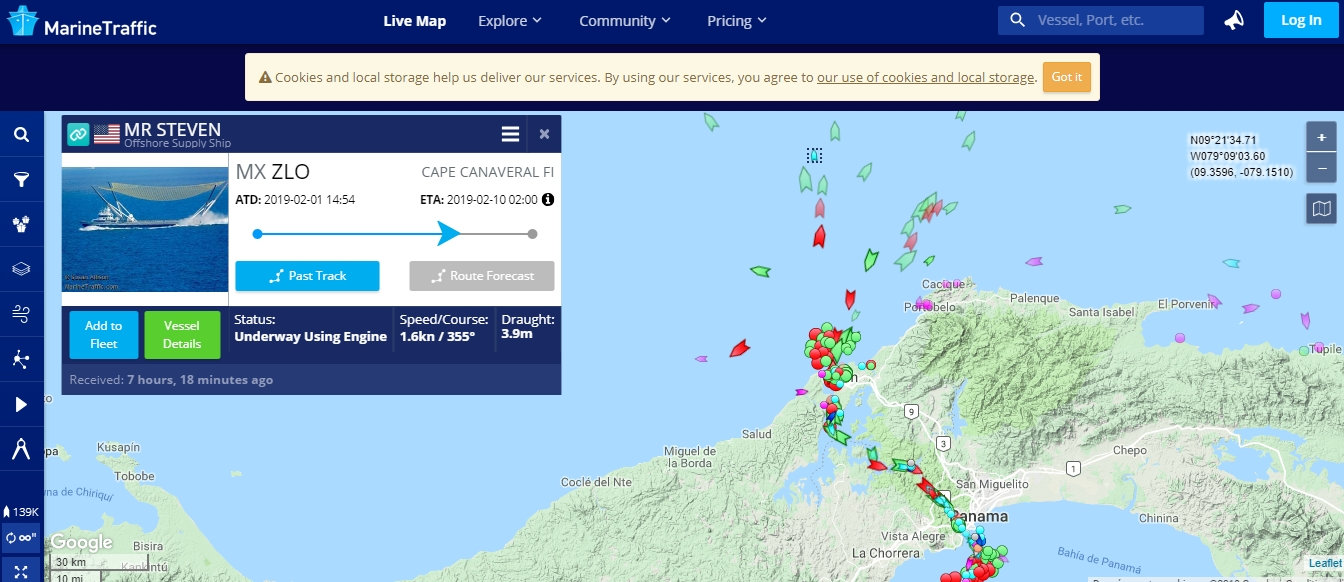Screen dimensions: 1344x582
Task: Start the playback play icon in sidebar
Action: click(x=21, y=404)
